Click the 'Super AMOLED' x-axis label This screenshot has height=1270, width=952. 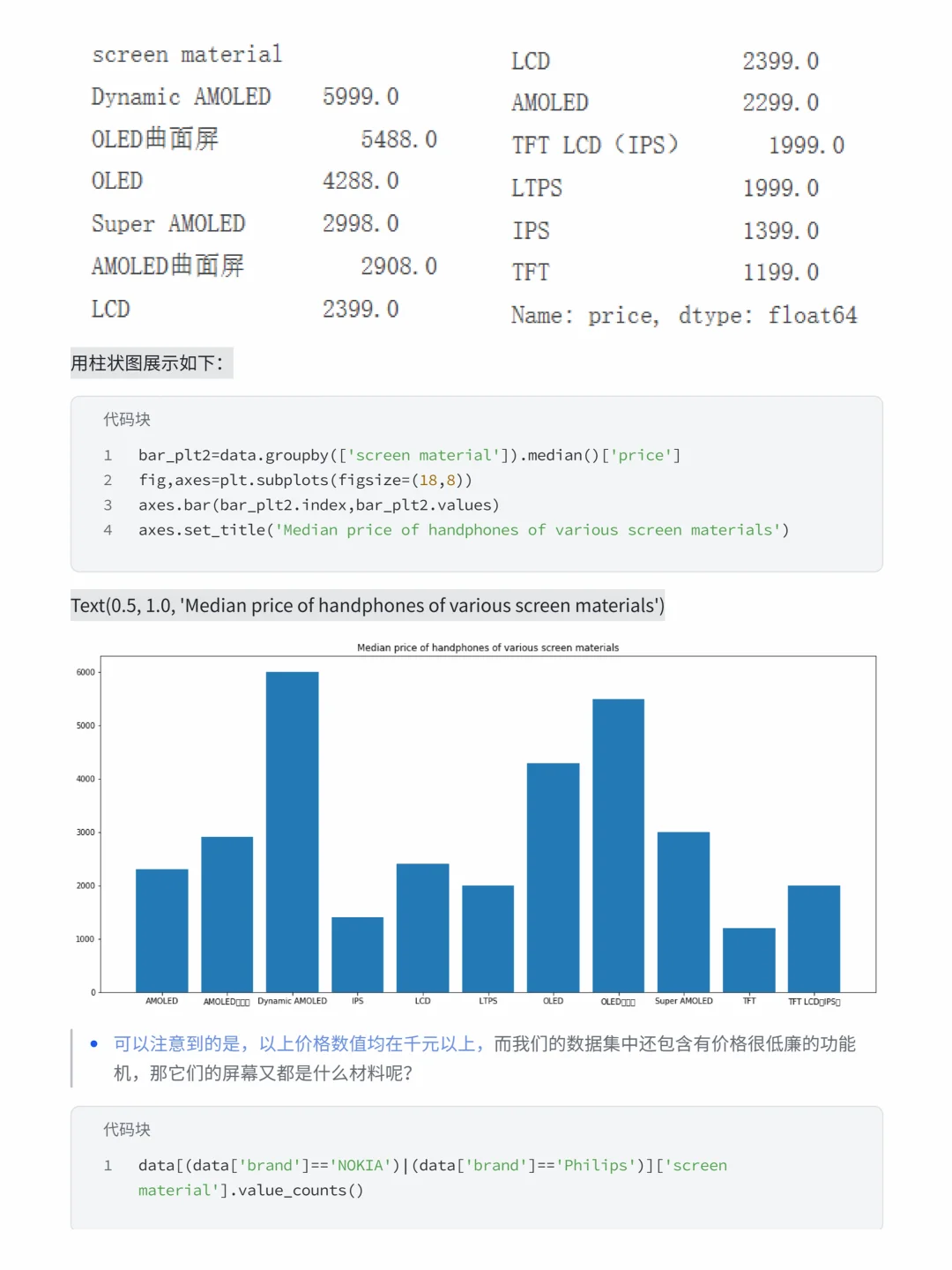click(683, 1001)
